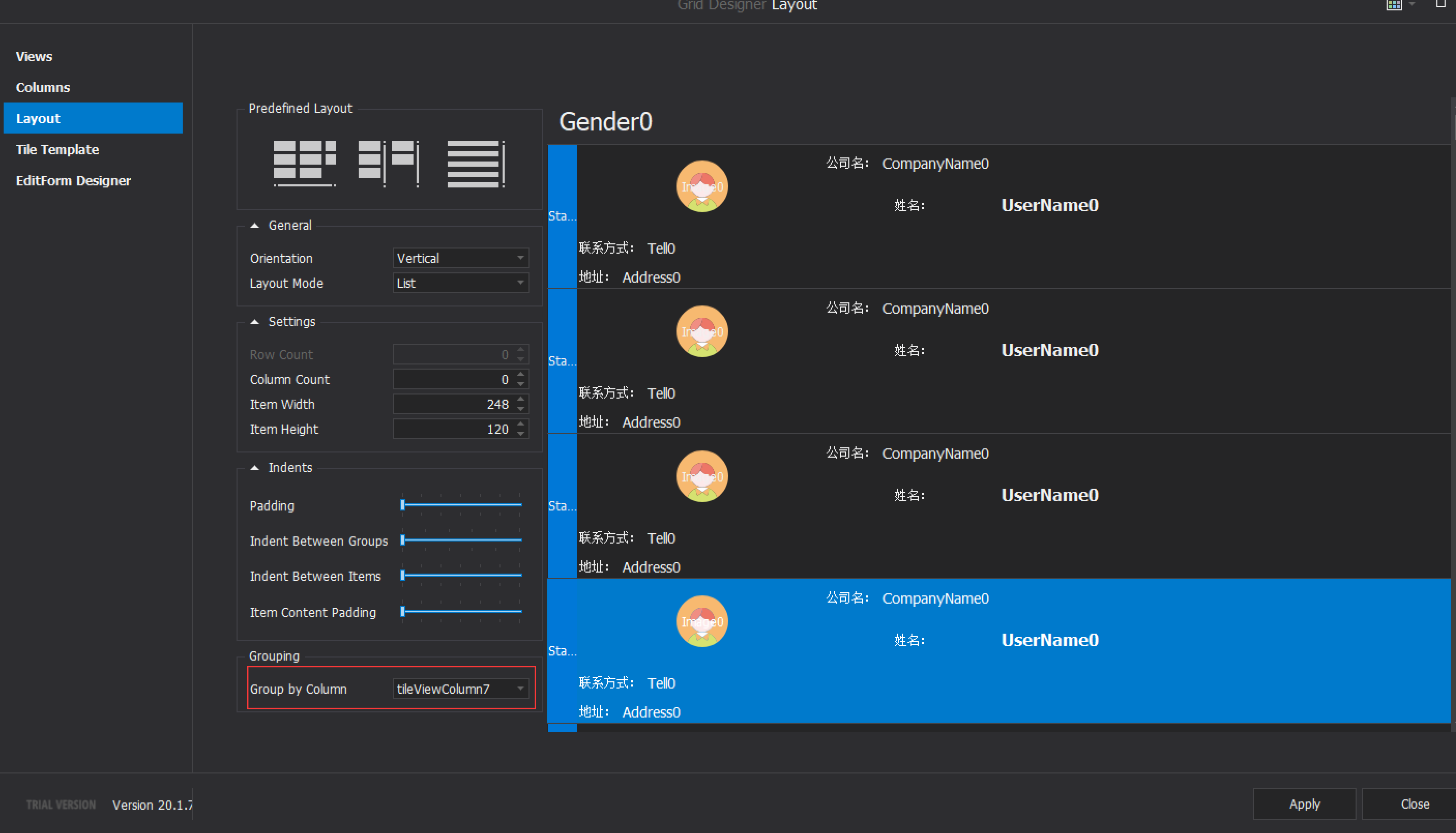
Task: Select the list predefined layout icon
Action: pyautogui.click(x=476, y=163)
